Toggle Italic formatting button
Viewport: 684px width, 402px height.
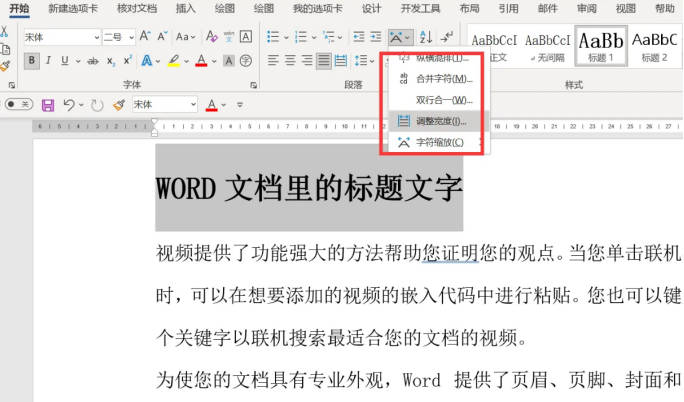click(x=48, y=61)
